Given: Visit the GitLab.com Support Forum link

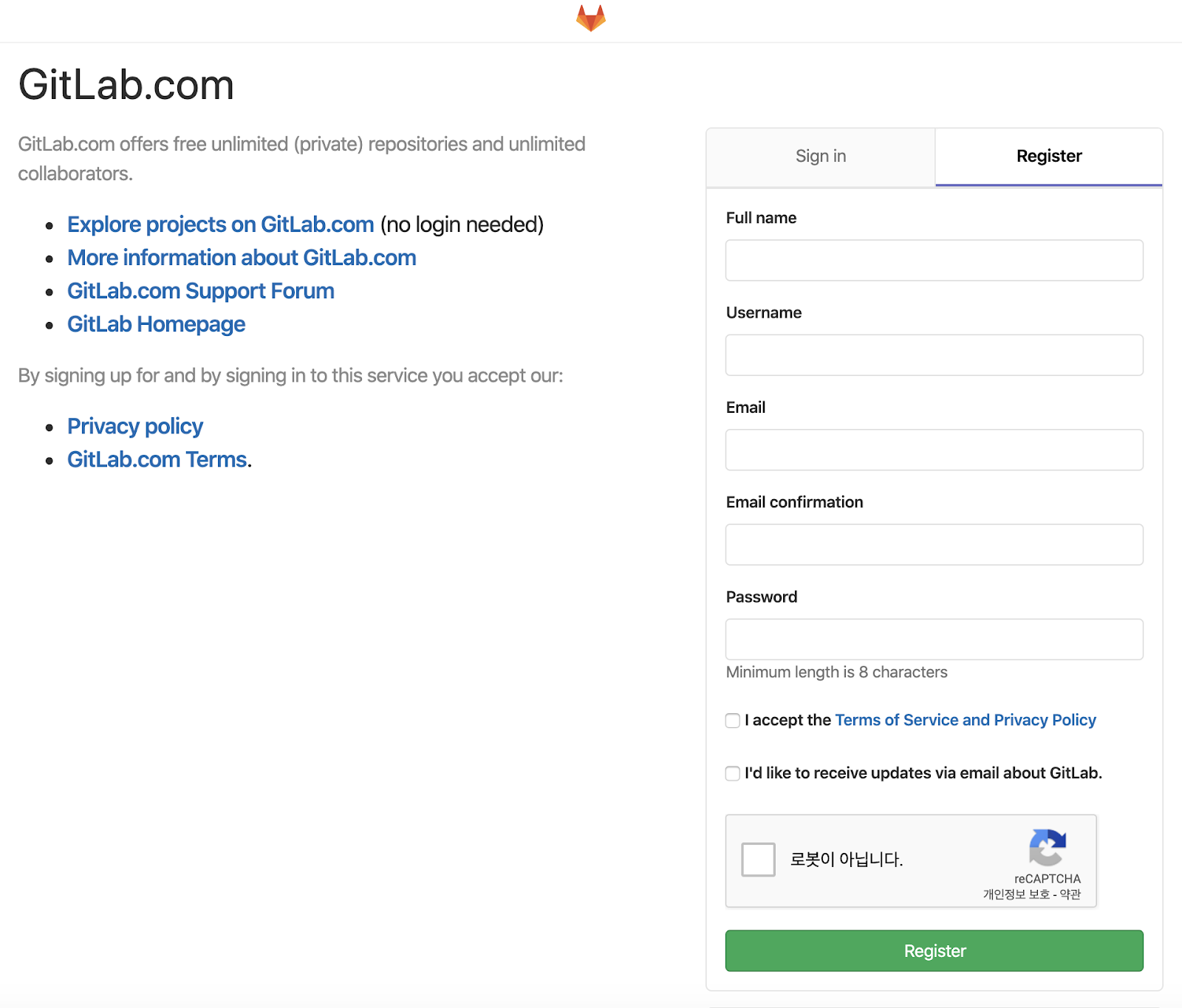Looking at the screenshot, I should coord(200,291).
